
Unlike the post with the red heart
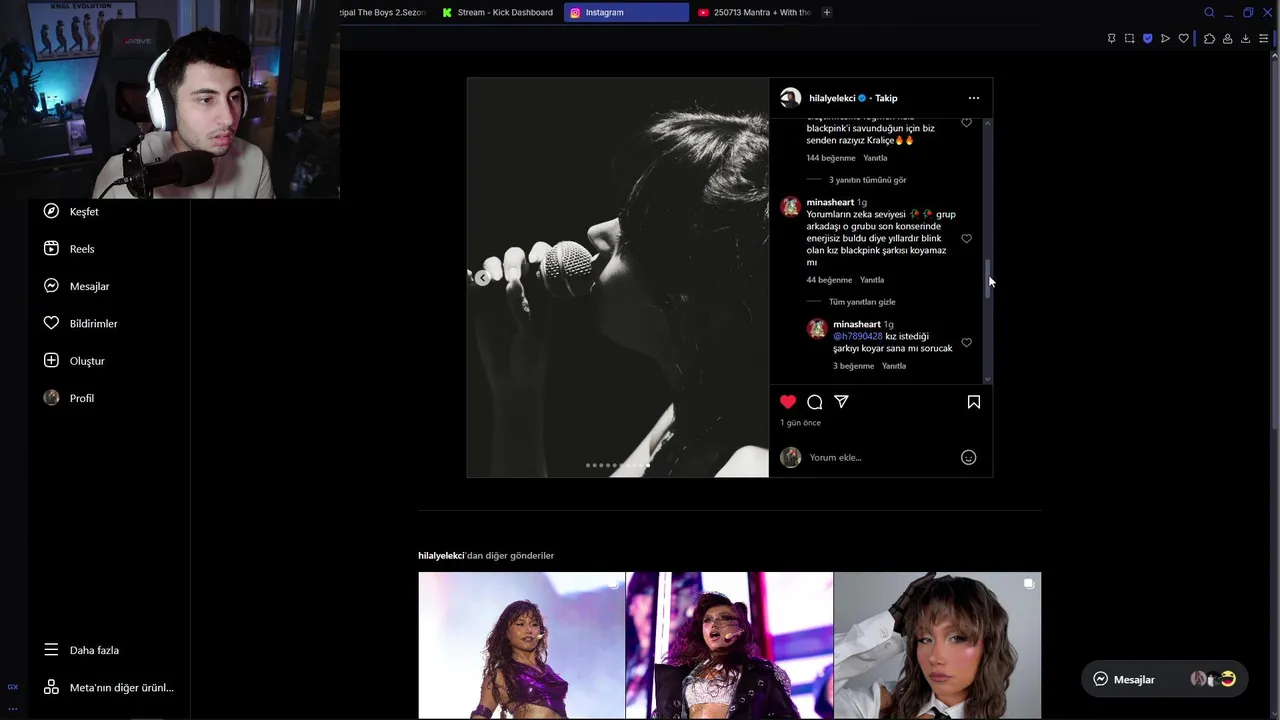coord(788,402)
